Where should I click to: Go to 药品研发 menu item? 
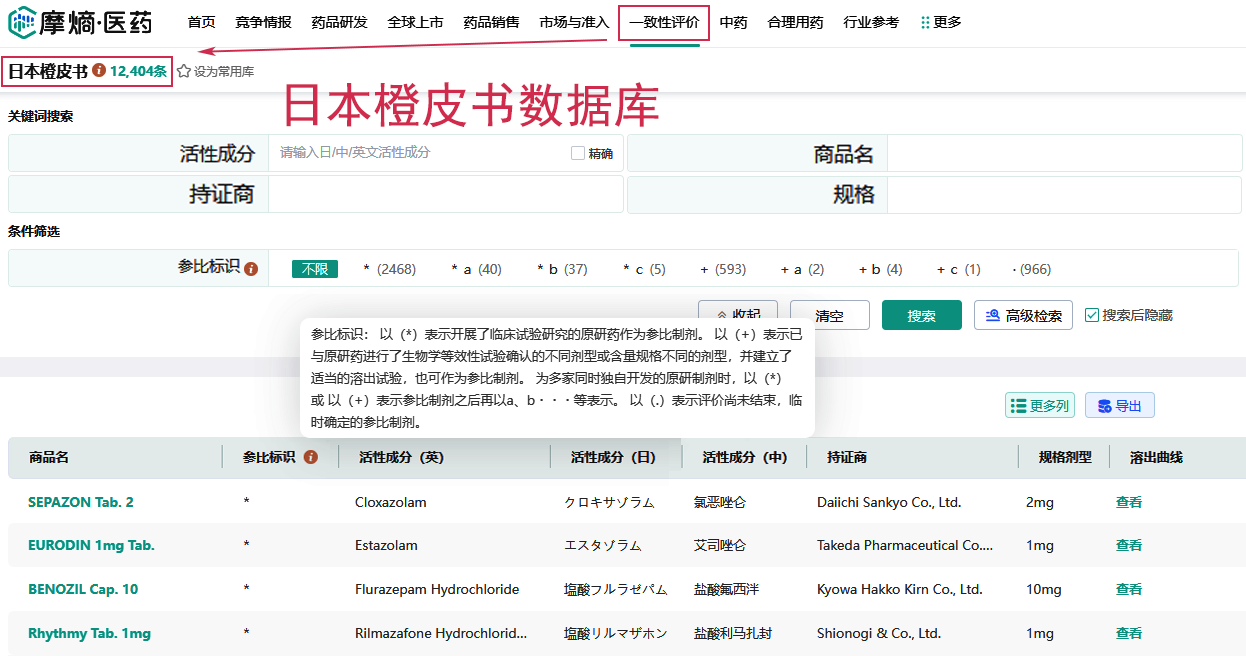339,22
